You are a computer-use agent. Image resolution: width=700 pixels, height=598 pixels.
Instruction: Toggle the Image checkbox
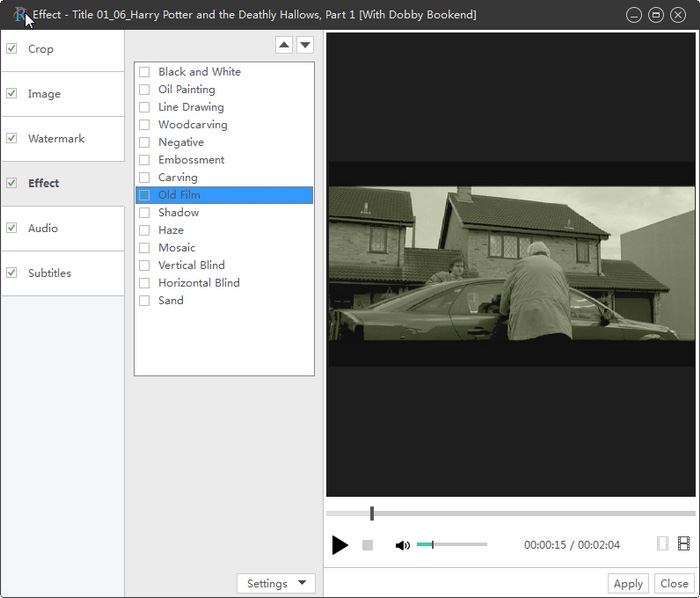tap(12, 93)
